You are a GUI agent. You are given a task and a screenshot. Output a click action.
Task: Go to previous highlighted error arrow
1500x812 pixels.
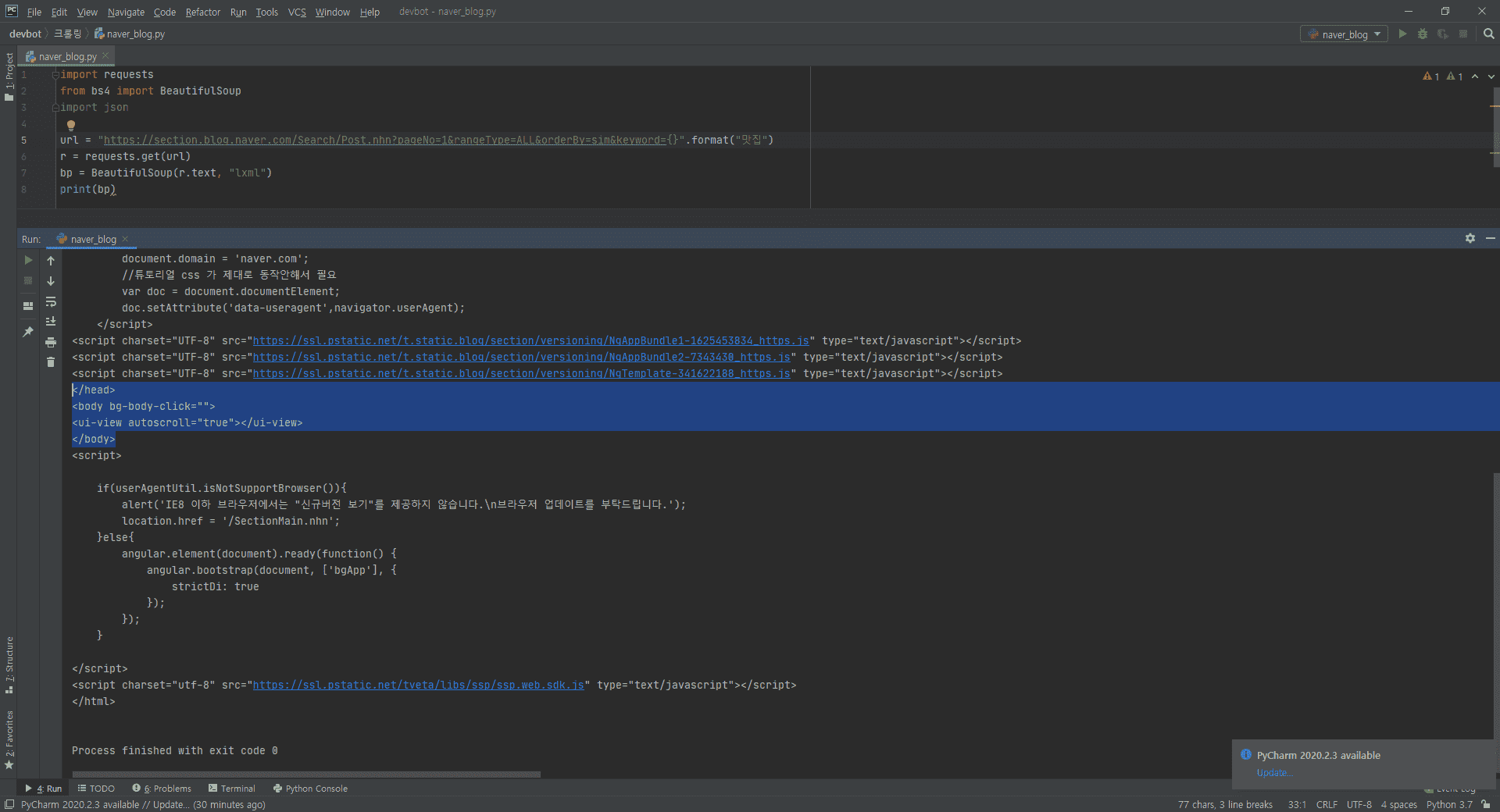[x=1475, y=77]
